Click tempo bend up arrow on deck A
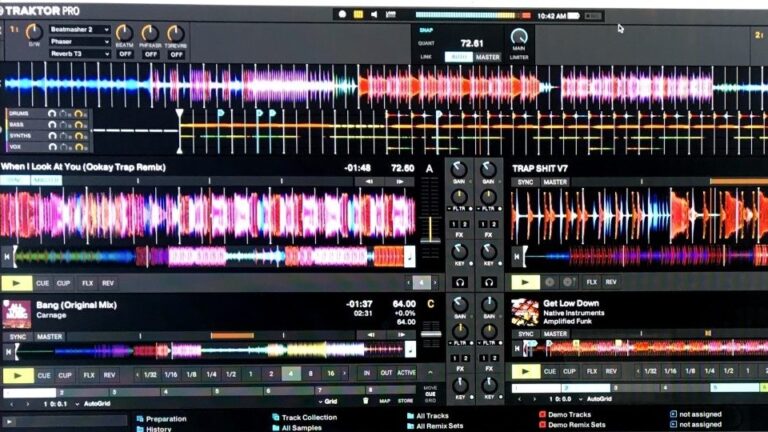The height and width of the screenshot is (432, 768). pyautogui.click(x=400, y=181)
